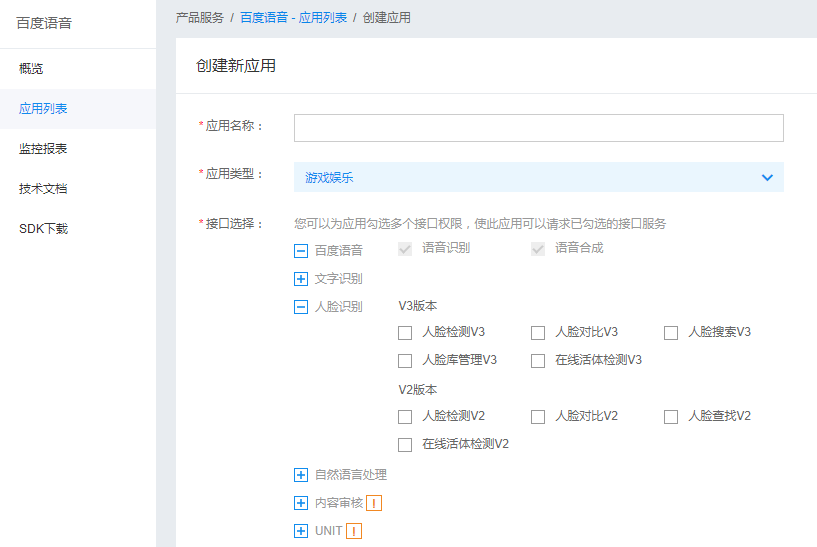
Task: Expand the UNIT interface group
Action: coord(301,531)
